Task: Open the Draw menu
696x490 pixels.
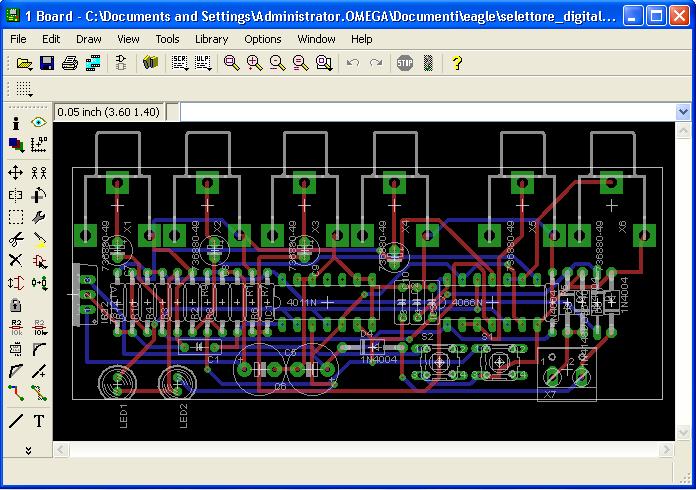Action: click(89, 40)
